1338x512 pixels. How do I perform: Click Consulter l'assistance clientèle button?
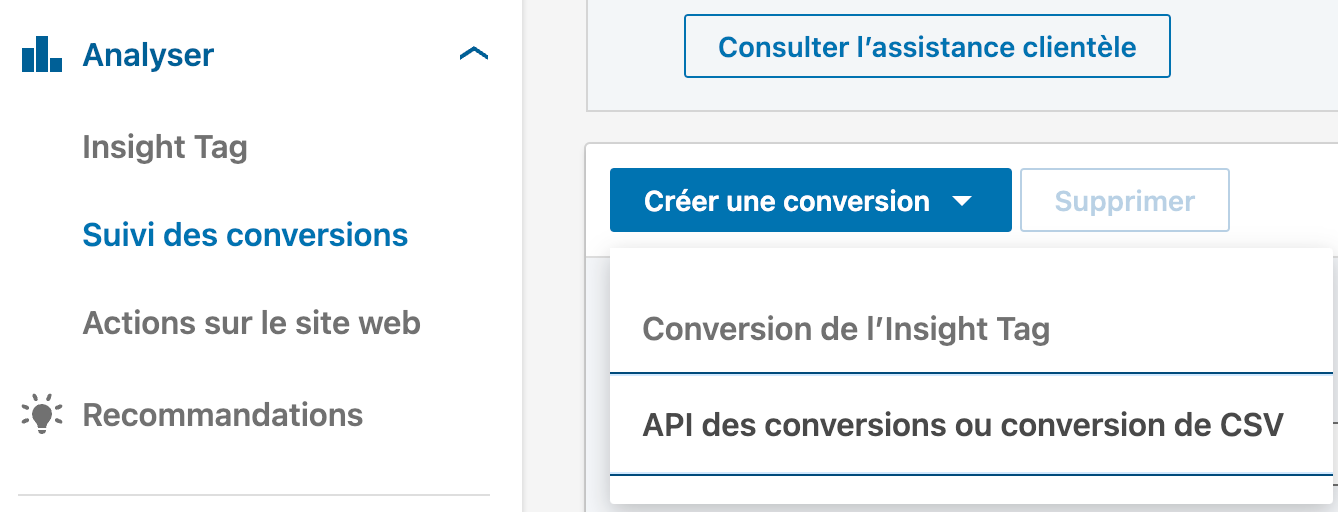click(927, 46)
